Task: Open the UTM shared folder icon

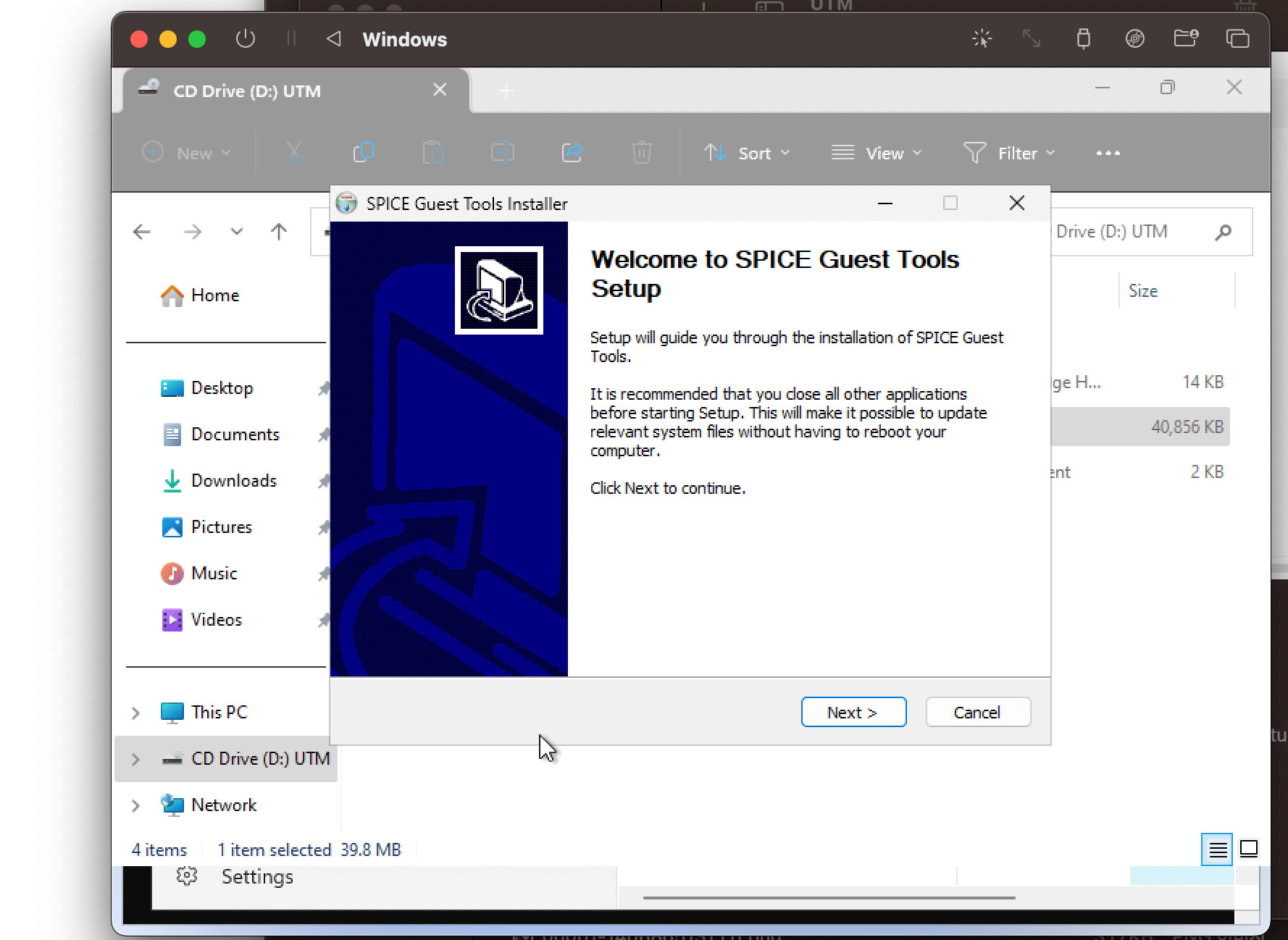Action: [1186, 38]
